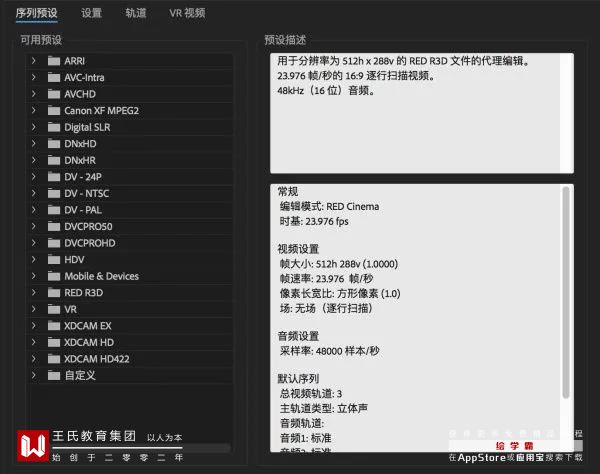Click the 总视频轨道: 3 line
The image size is (600, 474).
click(x=311, y=394)
